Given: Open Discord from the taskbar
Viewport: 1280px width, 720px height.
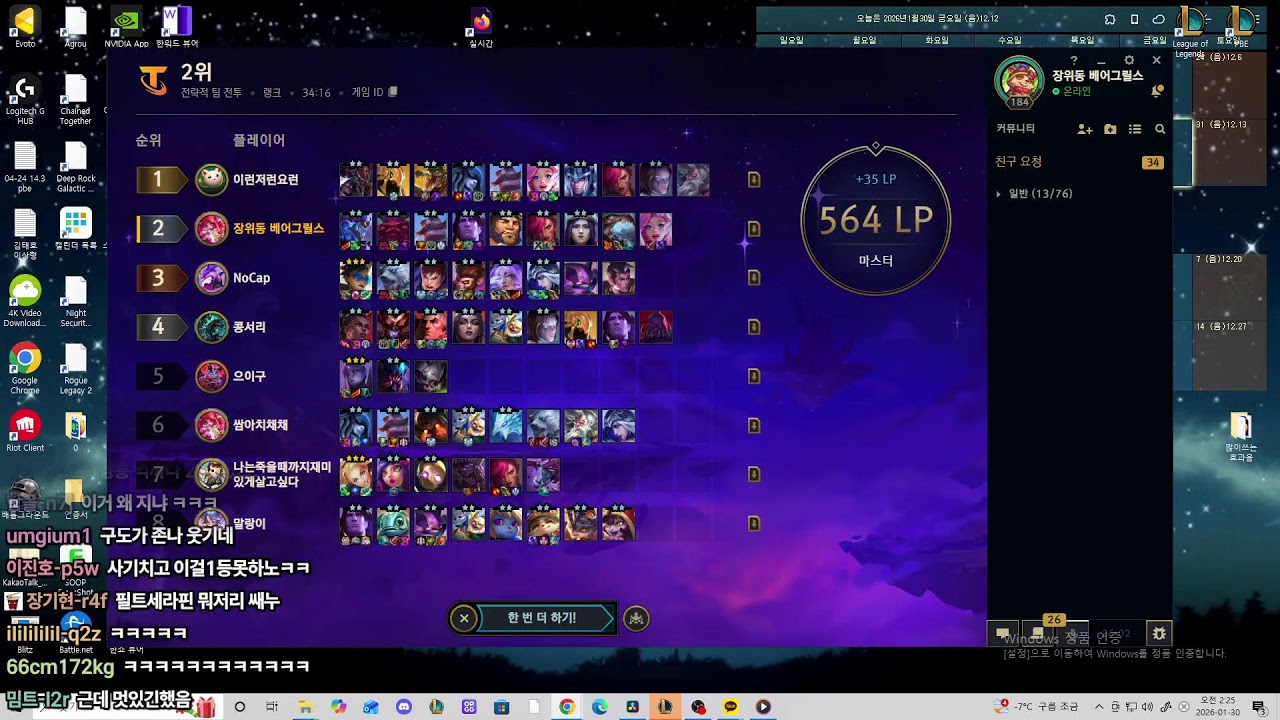Looking at the screenshot, I should pos(403,707).
